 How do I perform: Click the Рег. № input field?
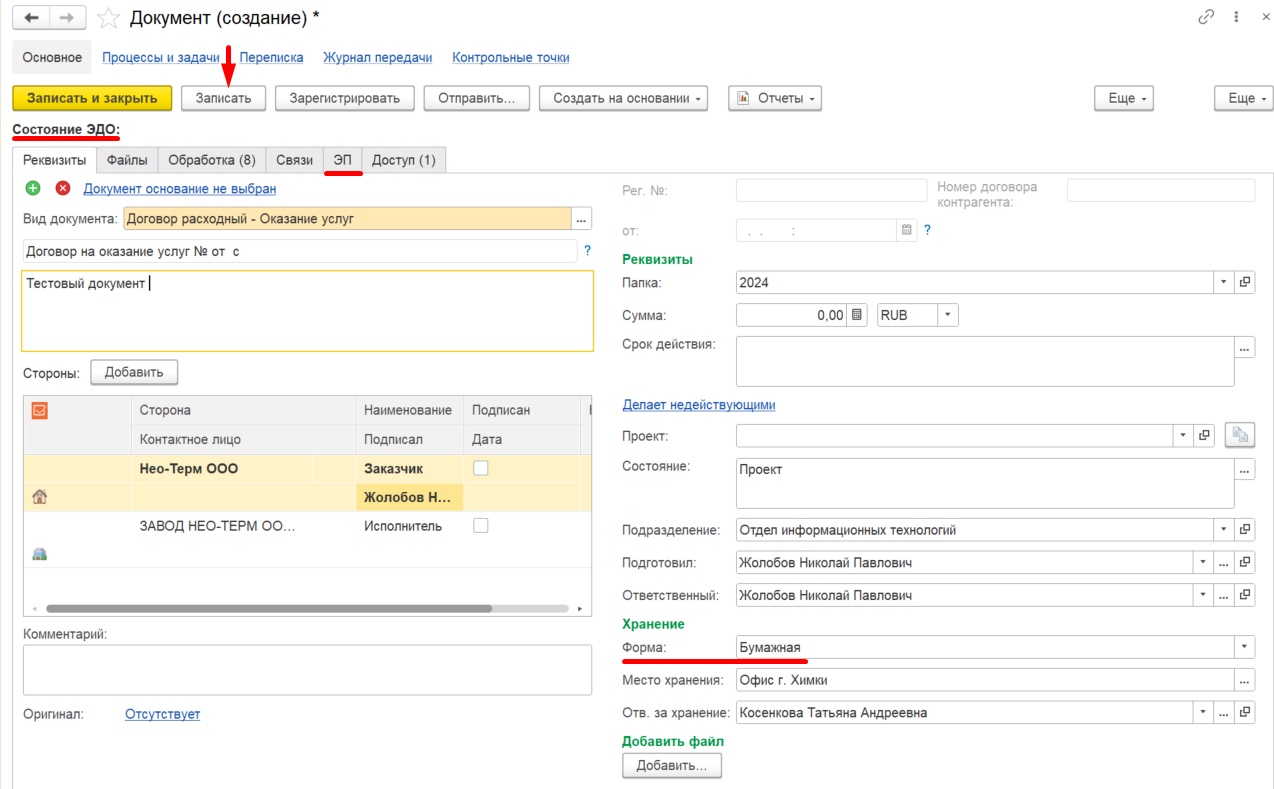(x=832, y=191)
